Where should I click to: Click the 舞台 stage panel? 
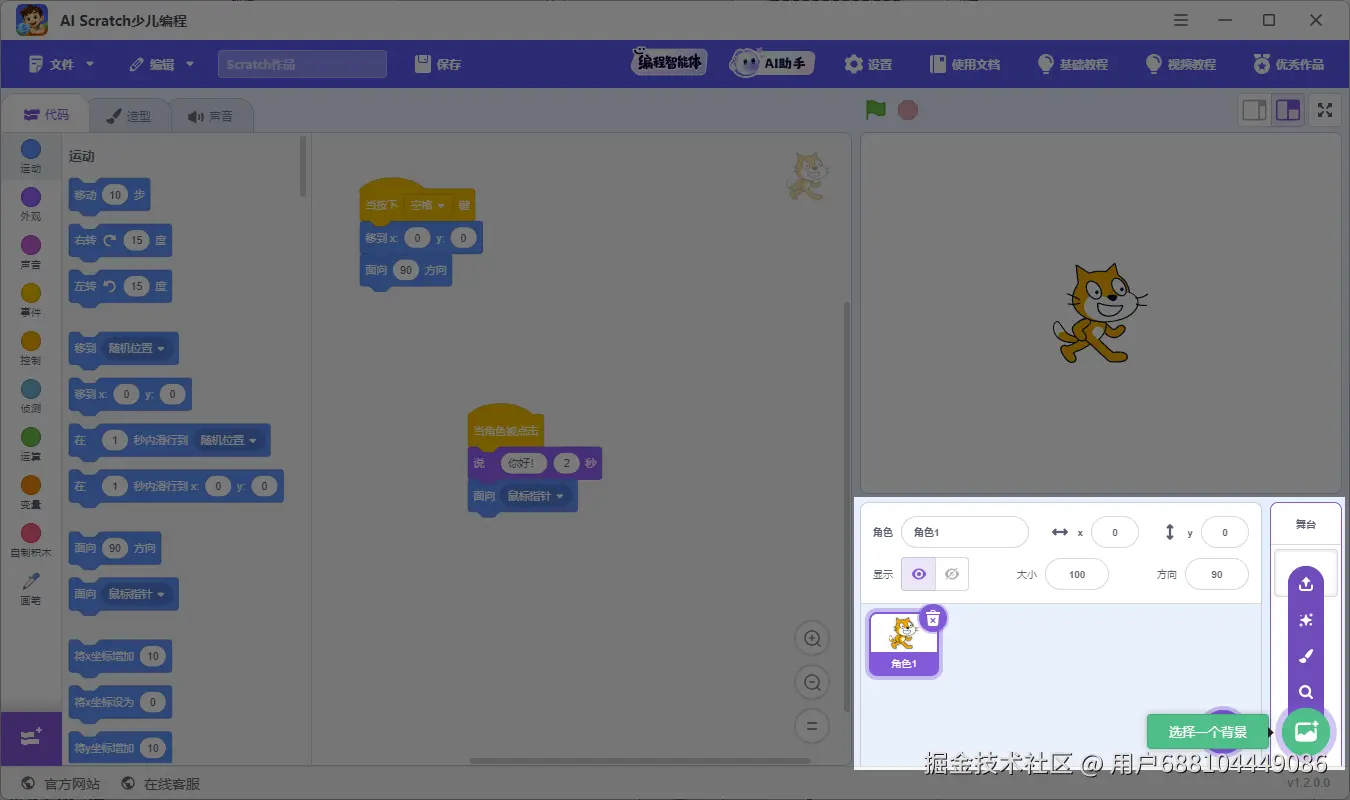pyautogui.click(x=1305, y=524)
